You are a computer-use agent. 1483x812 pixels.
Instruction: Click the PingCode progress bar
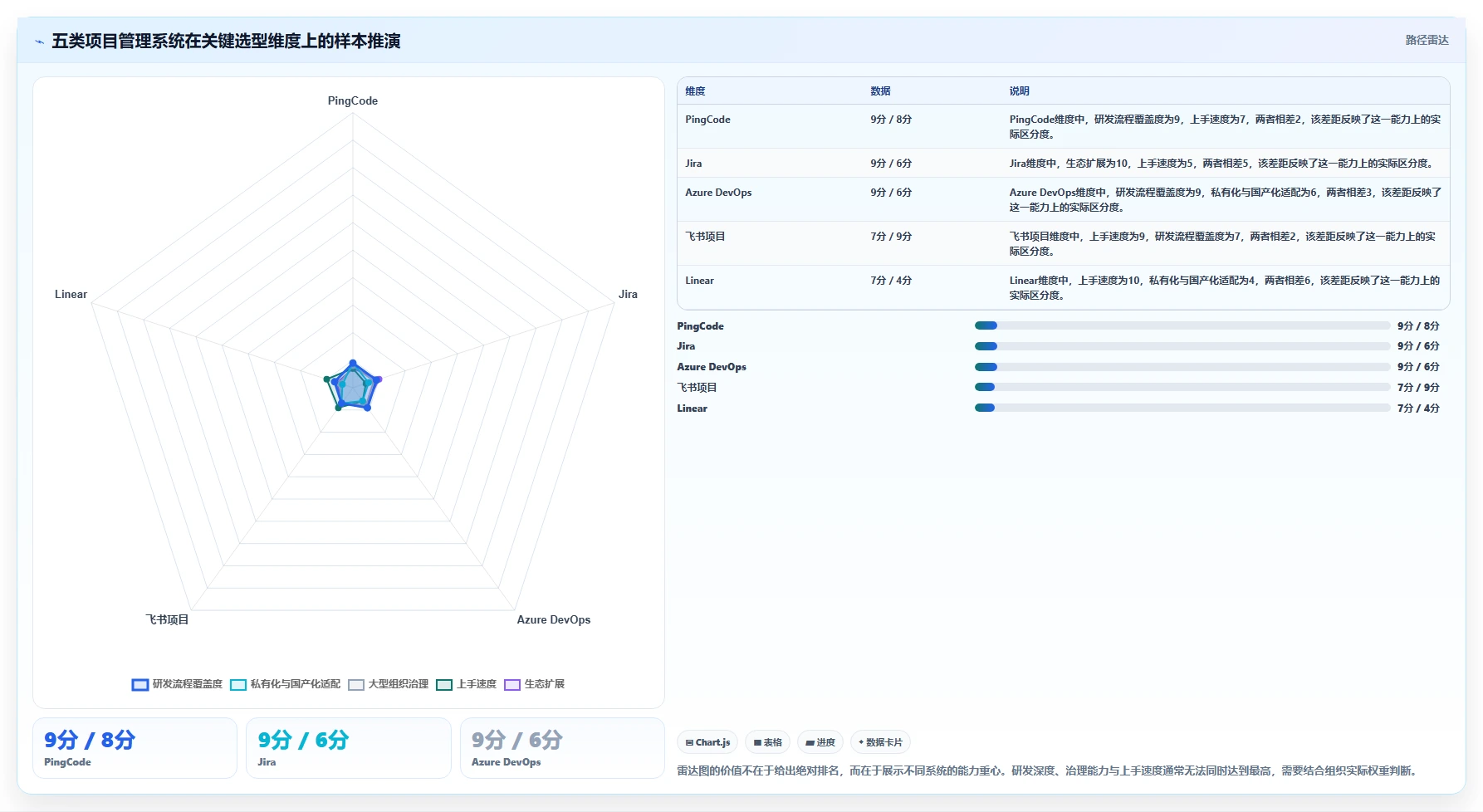click(1182, 325)
